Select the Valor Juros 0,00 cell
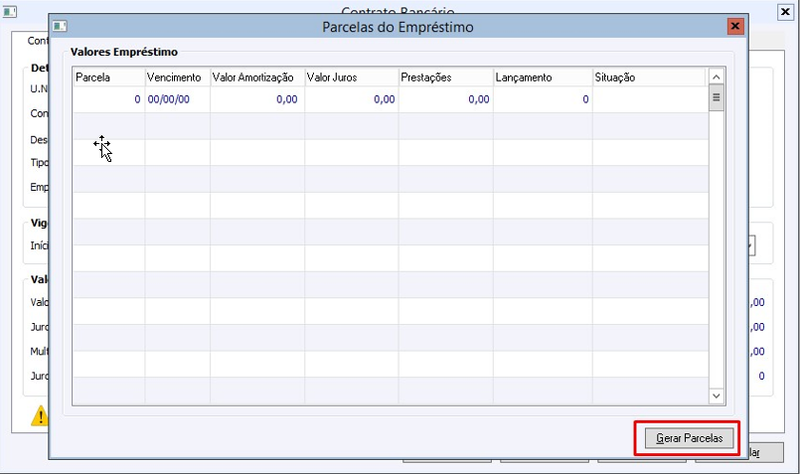The width and height of the screenshot is (800, 474). coord(352,99)
